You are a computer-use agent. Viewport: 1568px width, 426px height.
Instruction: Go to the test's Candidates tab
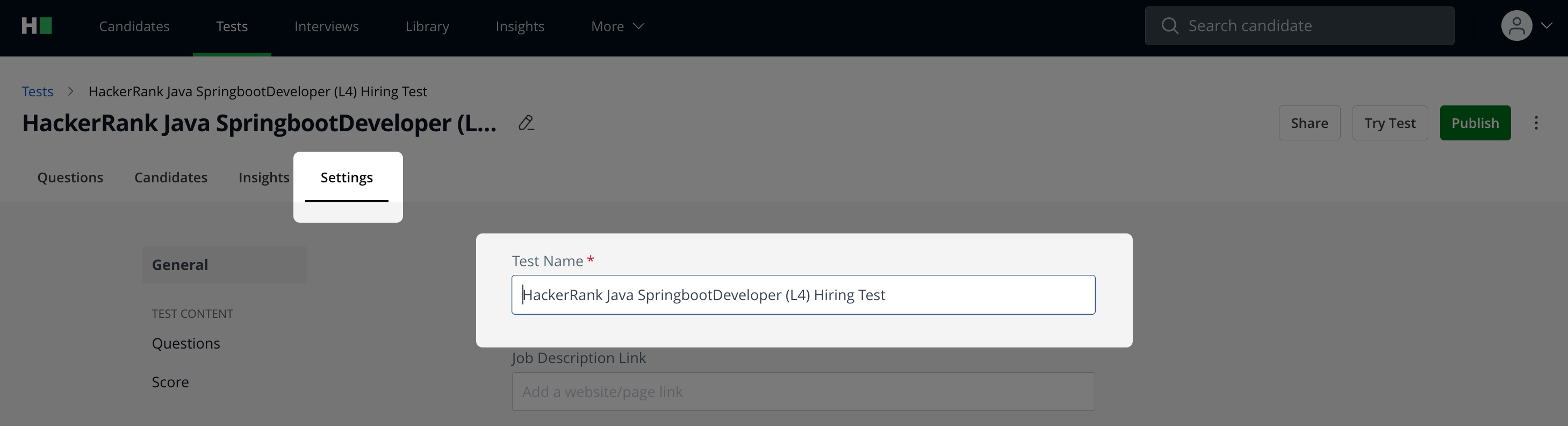click(x=170, y=177)
